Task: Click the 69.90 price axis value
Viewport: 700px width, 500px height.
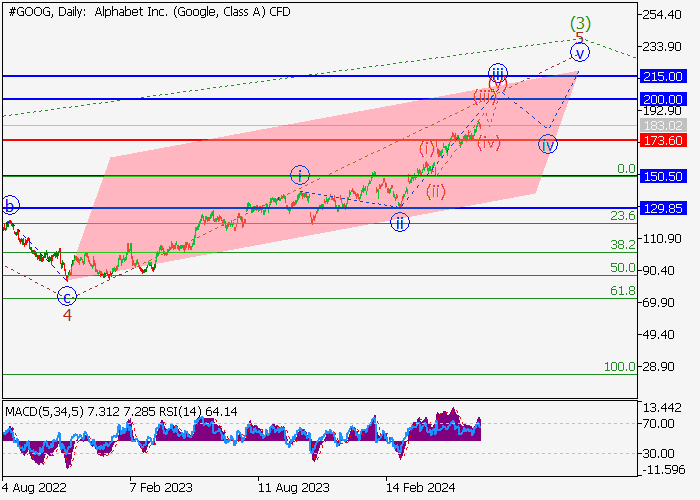Action: click(658, 303)
